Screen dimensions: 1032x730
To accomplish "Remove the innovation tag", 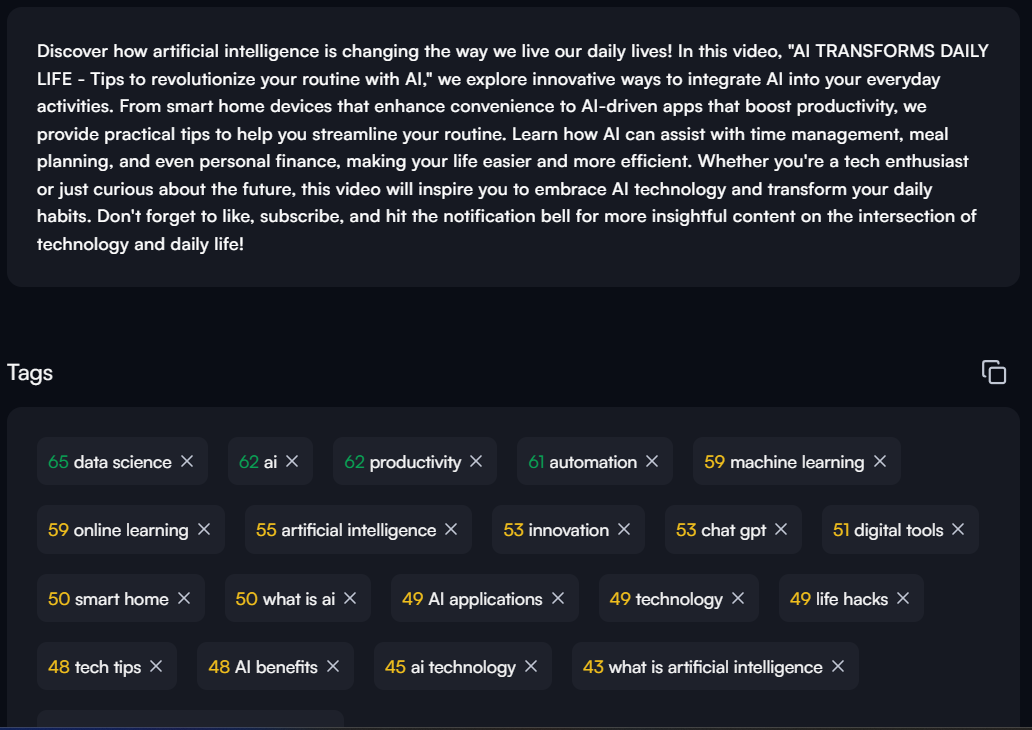I will (624, 529).
